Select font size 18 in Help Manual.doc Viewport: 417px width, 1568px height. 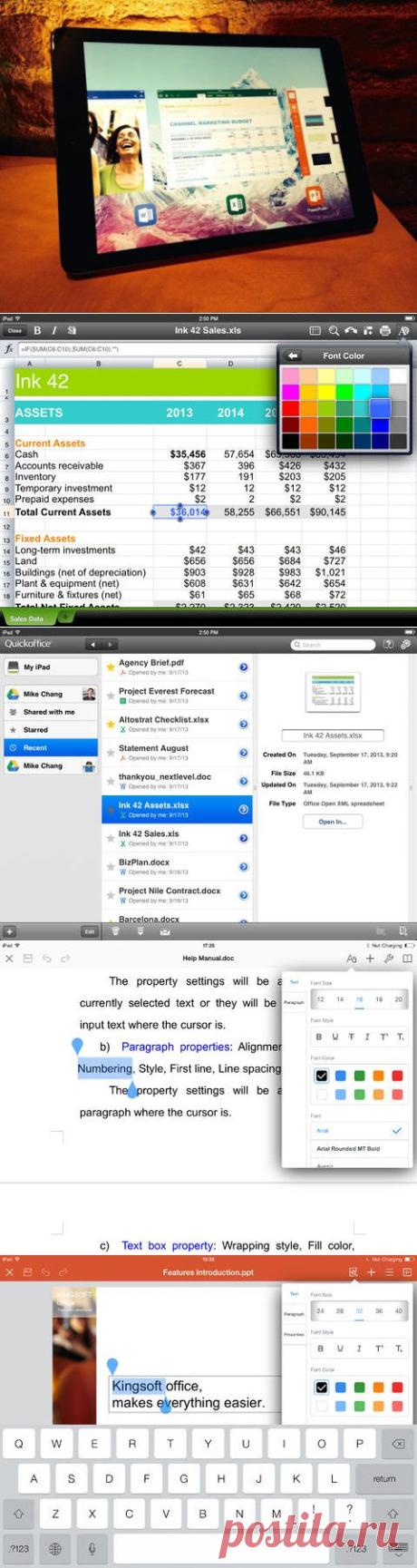point(379,999)
